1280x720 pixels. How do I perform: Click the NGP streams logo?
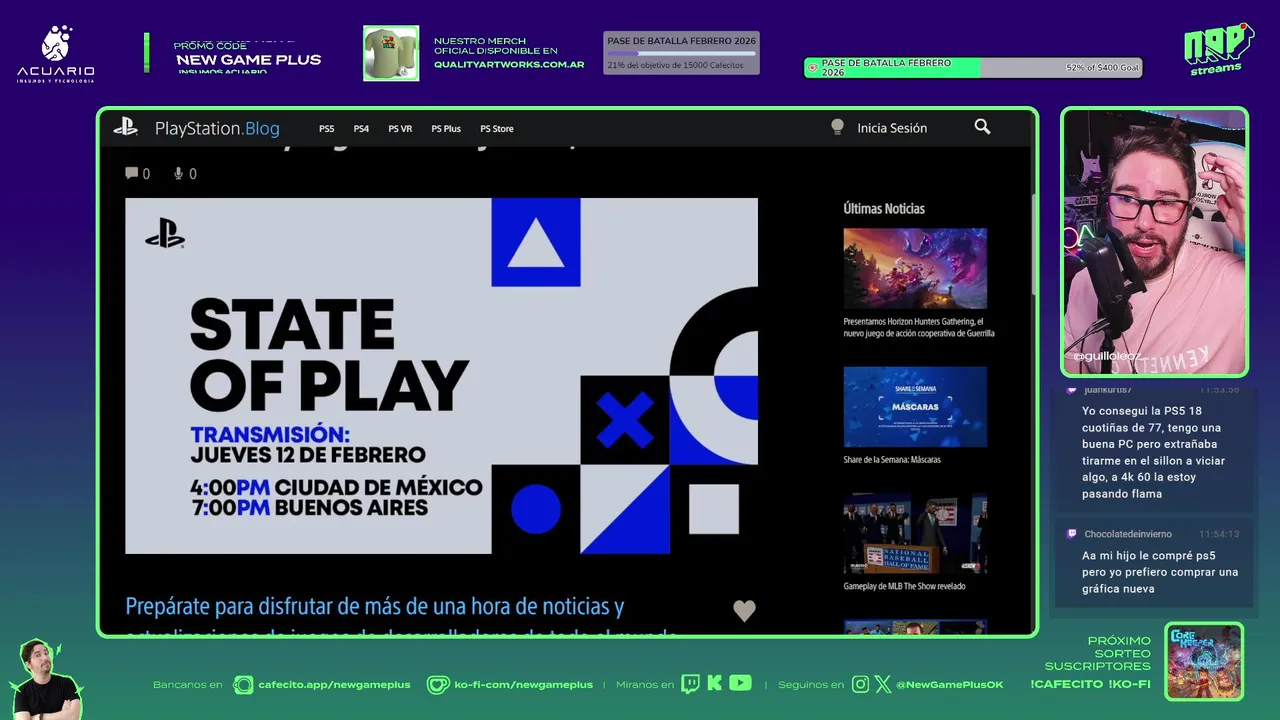(x=1218, y=49)
